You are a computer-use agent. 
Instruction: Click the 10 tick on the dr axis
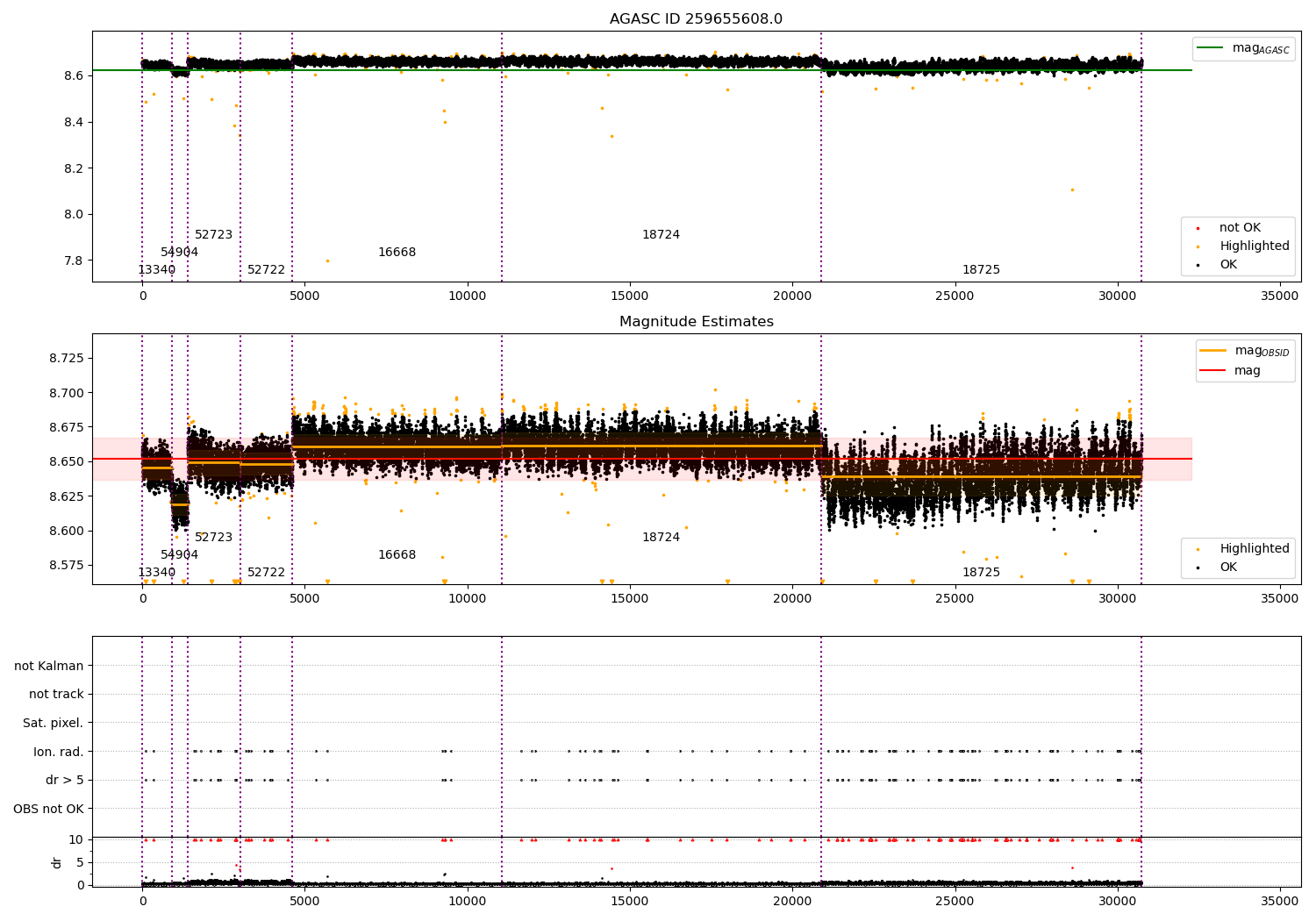(76, 839)
